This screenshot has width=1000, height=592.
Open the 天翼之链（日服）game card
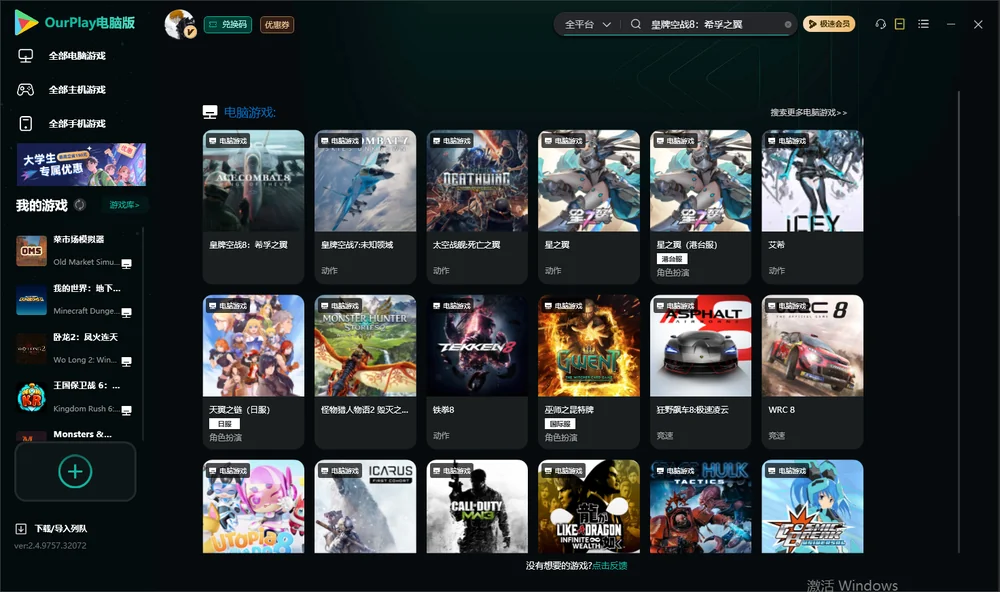click(253, 372)
